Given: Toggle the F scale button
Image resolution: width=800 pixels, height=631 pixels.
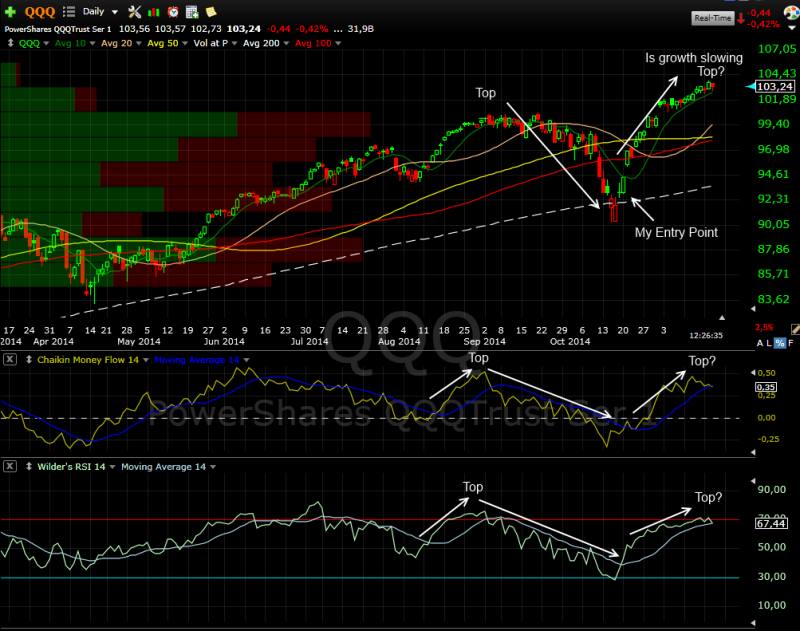Looking at the screenshot, I should (x=791, y=343).
